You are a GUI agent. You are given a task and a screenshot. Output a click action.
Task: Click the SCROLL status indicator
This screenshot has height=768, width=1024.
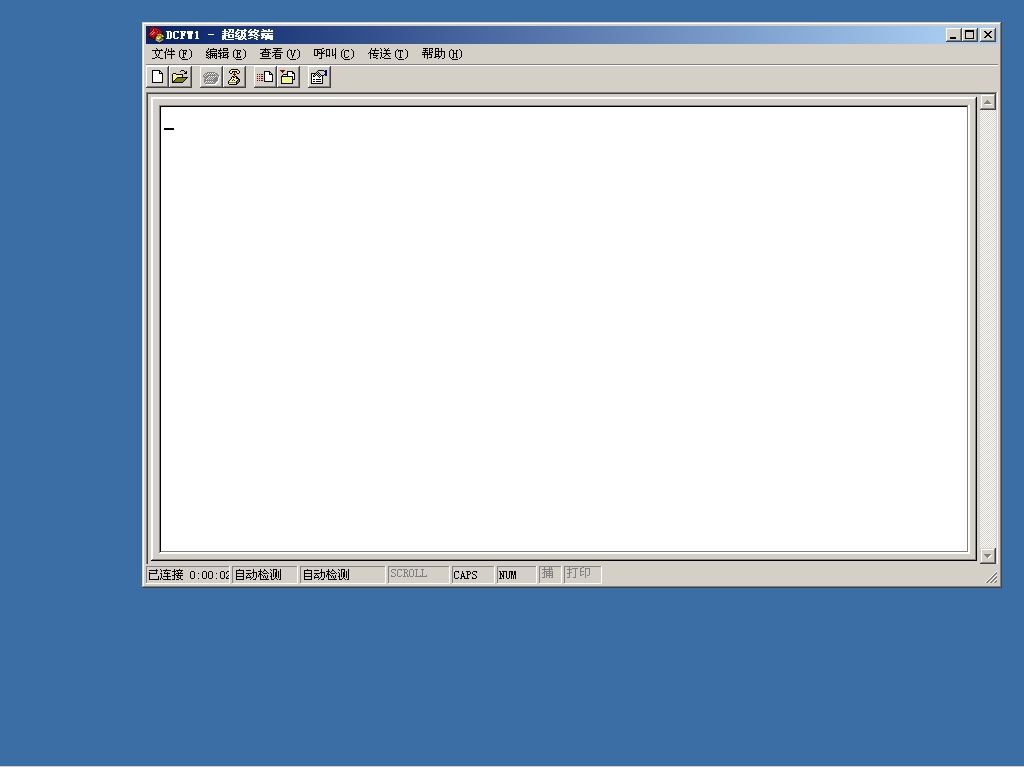point(418,574)
